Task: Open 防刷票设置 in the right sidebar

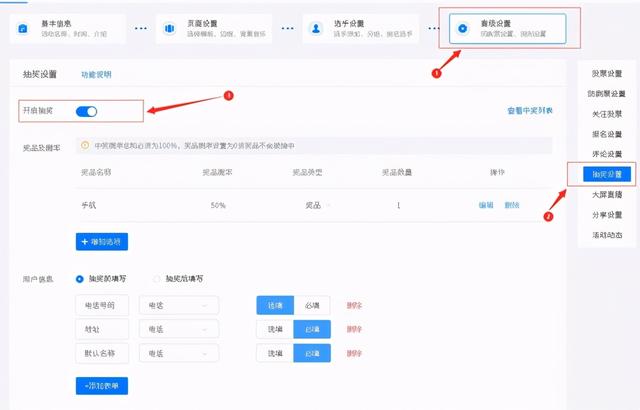Action: pos(607,93)
